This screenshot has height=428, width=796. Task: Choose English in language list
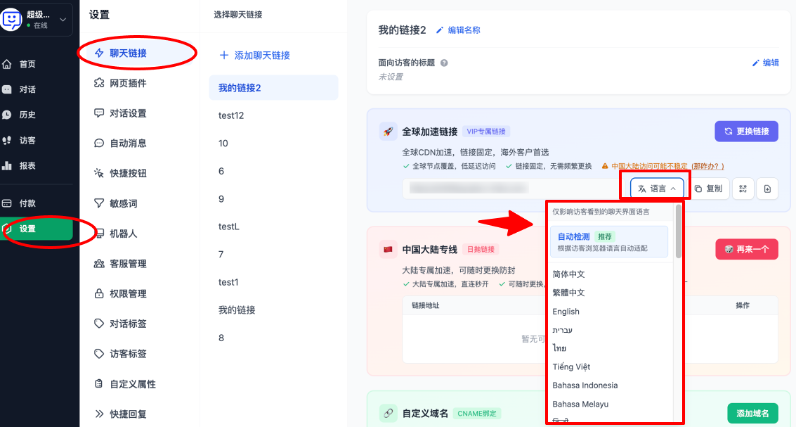(566, 311)
